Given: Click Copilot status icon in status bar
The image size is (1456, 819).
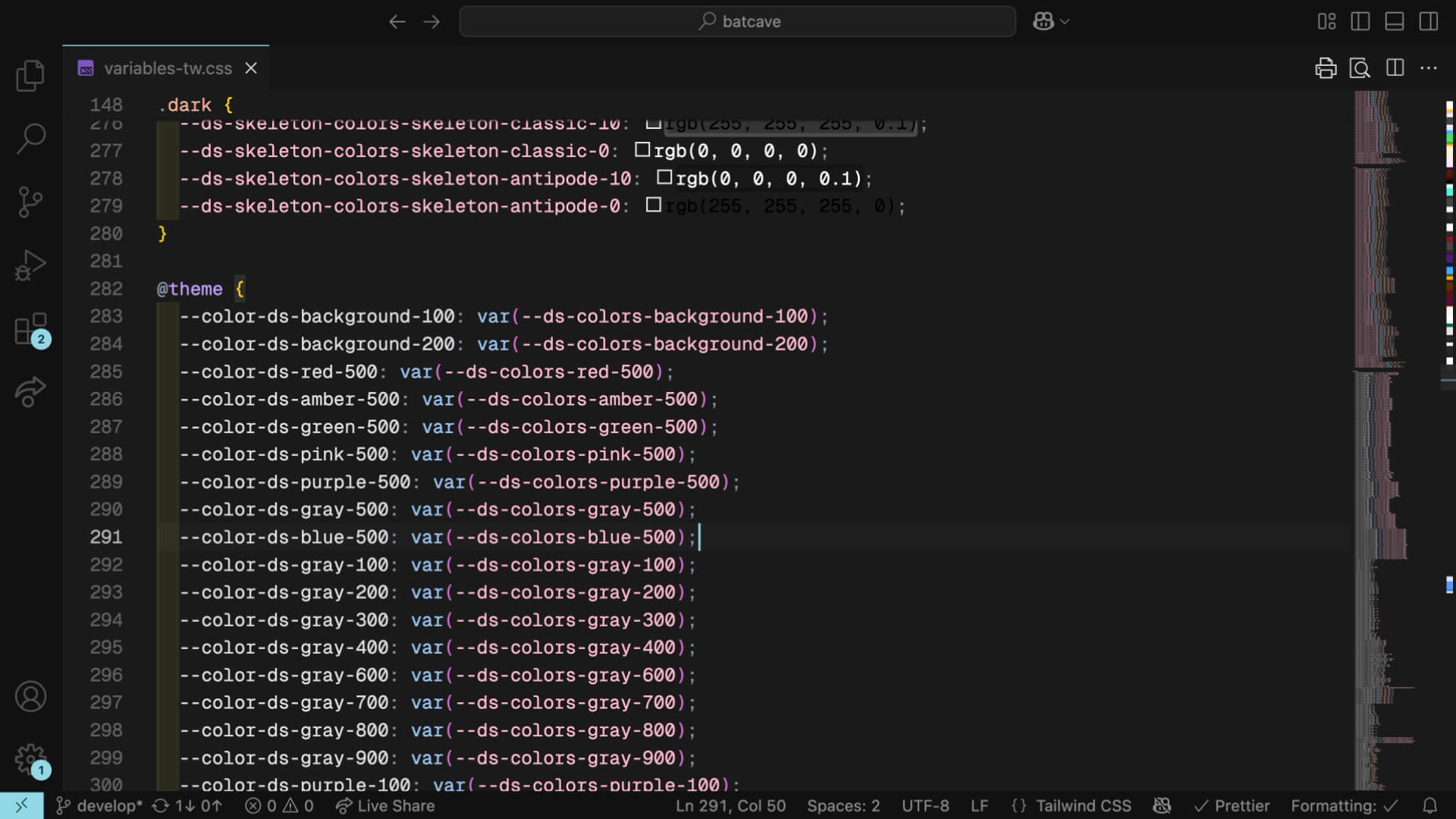Looking at the screenshot, I should (1162, 805).
